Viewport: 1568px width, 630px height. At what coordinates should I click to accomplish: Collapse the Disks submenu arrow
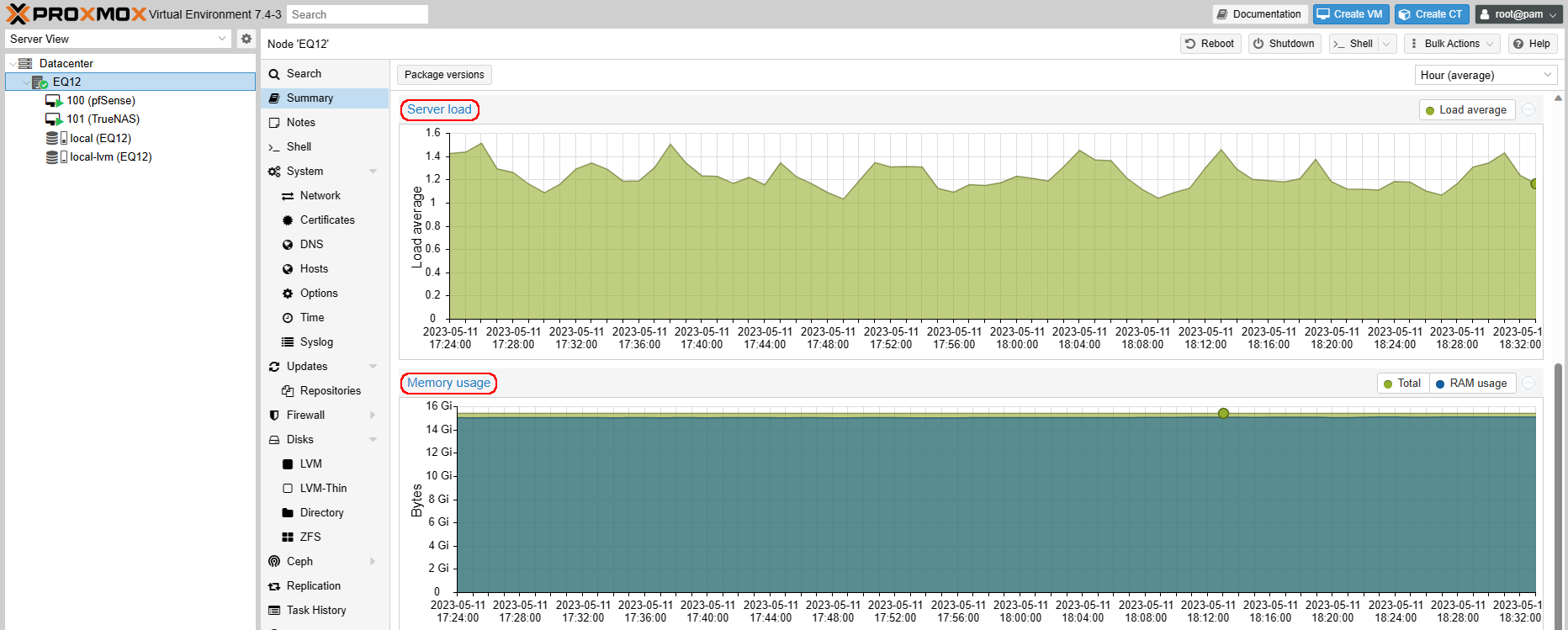pyautogui.click(x=373, y=440)
